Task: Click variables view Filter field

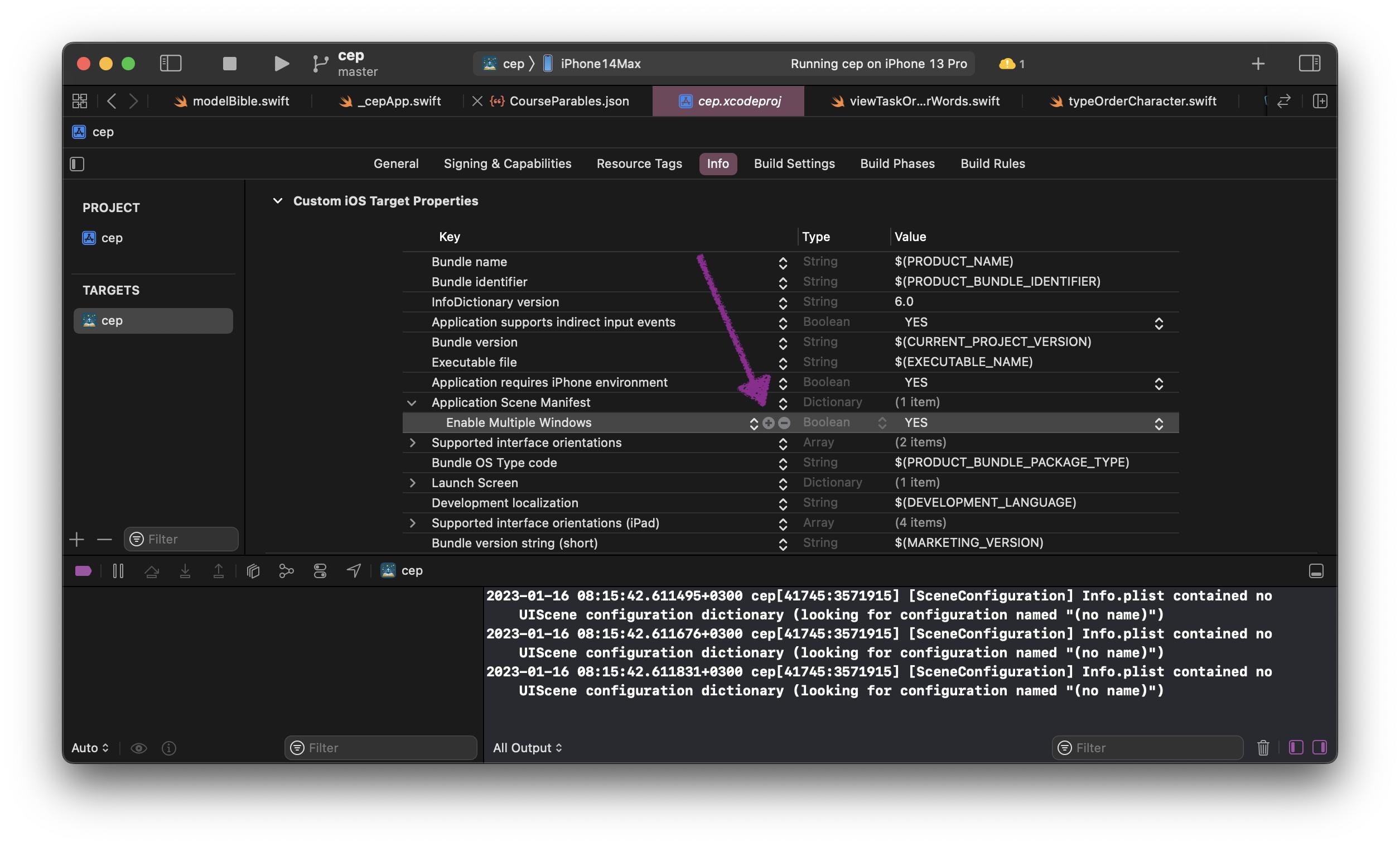Action: pyautogui.click(x=380, y=748)
